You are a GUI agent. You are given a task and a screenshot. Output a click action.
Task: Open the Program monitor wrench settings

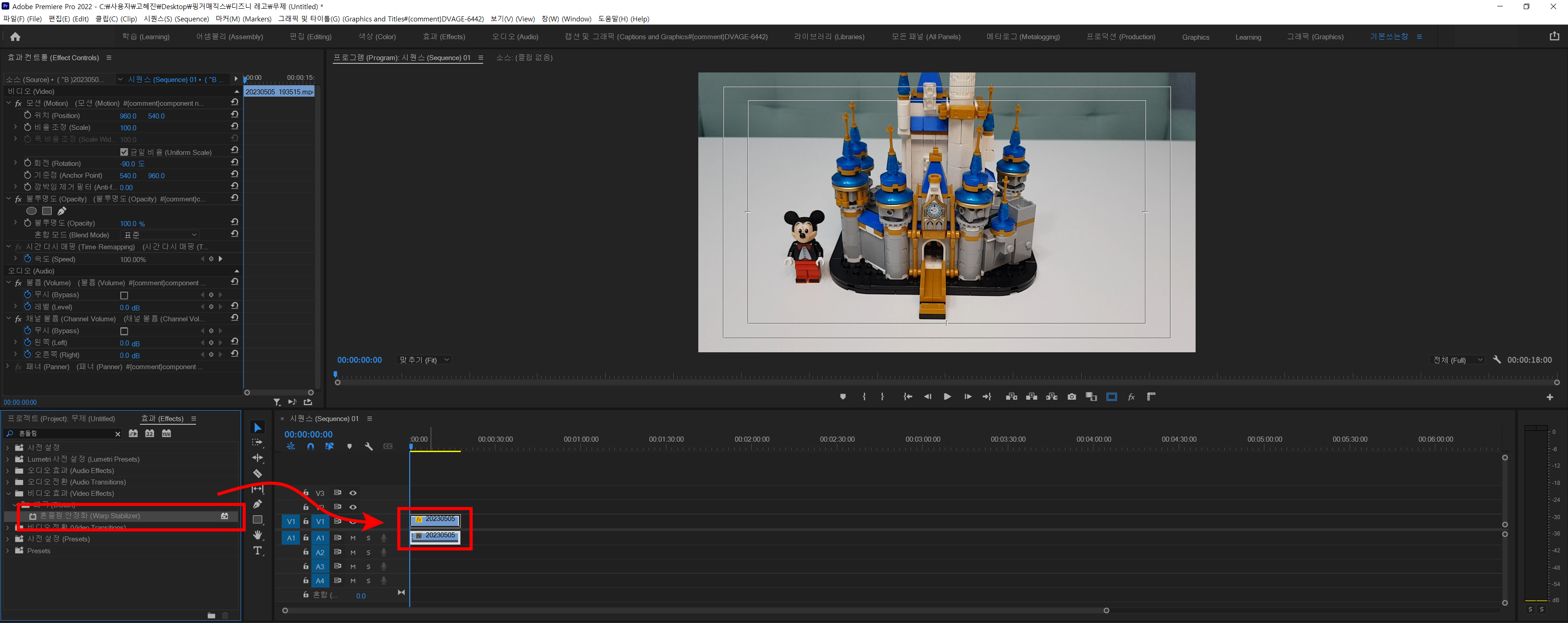tap(1497, 360)
